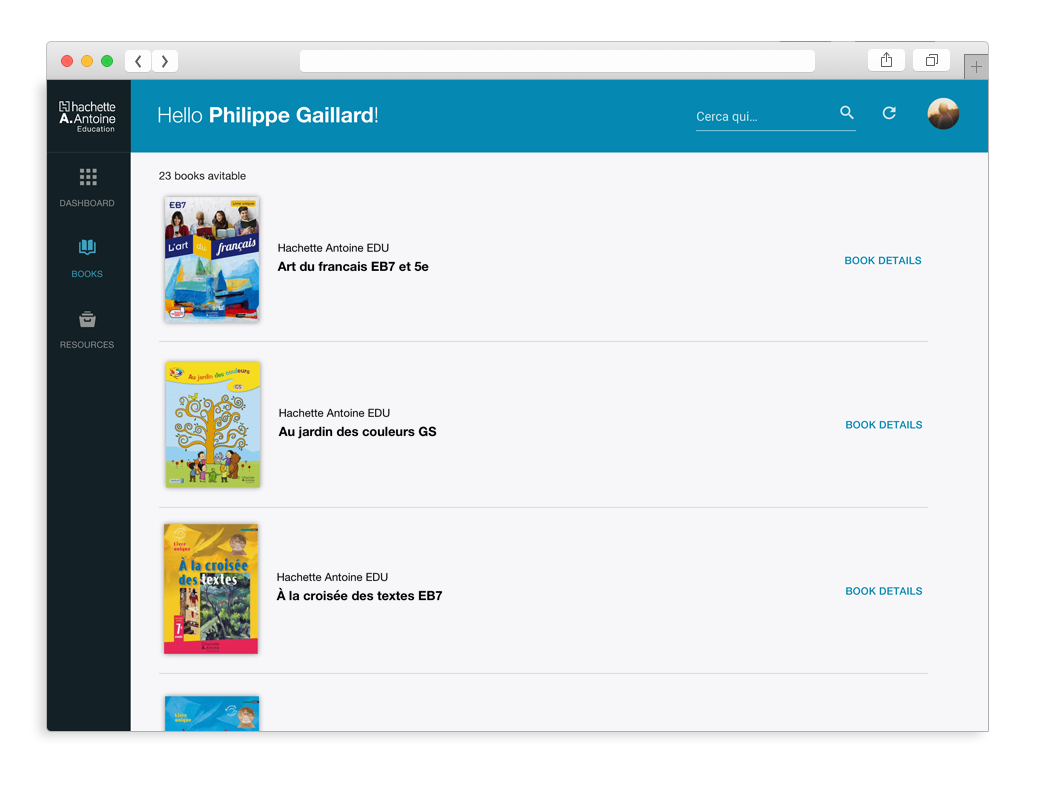This screenshot has height=787, width=1039.
Task: Open a new browser tab with the plus button
Action: click(x=976, y=66)
